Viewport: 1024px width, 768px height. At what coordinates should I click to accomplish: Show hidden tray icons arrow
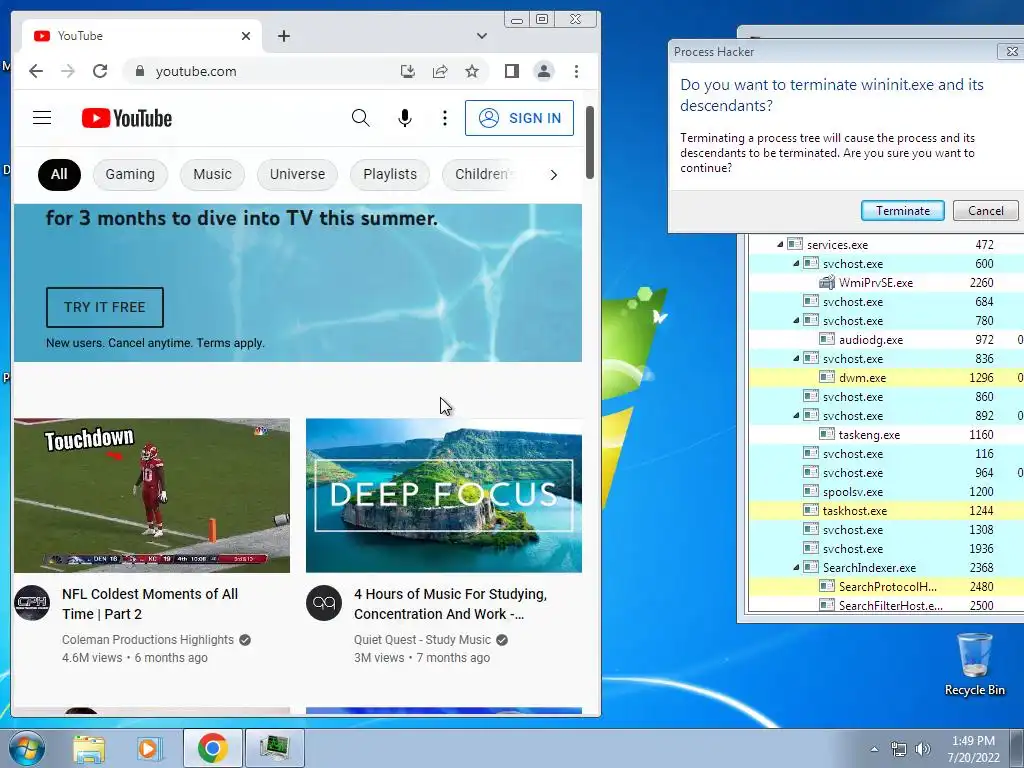click(x=874, y=749)
